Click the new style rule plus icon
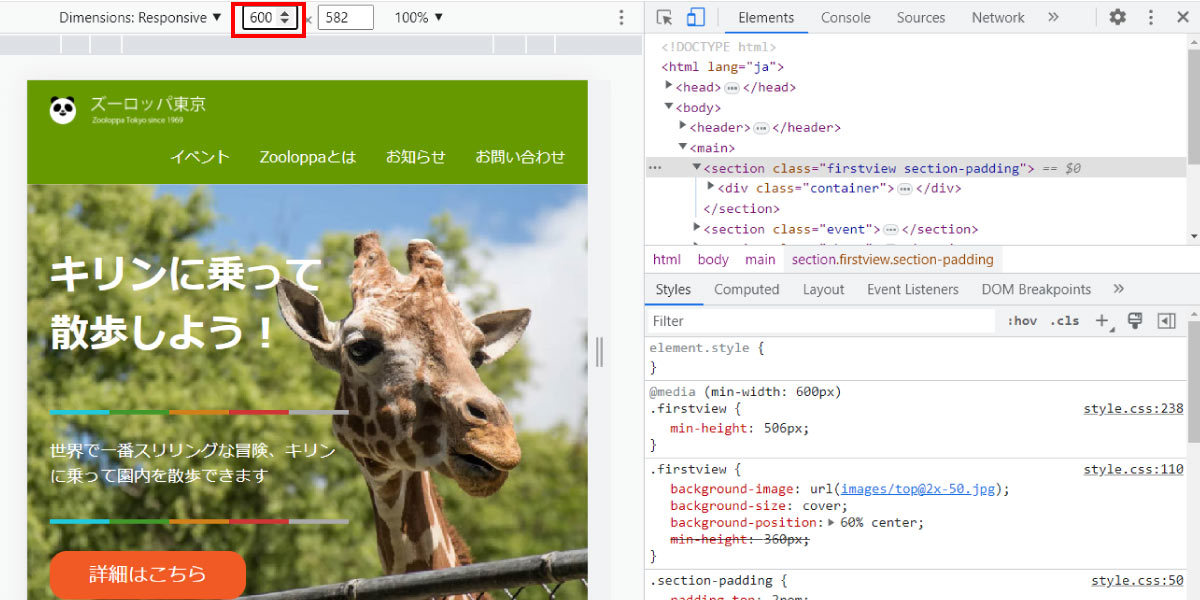Viewport: 1200px width, 600px height. 1102,321
